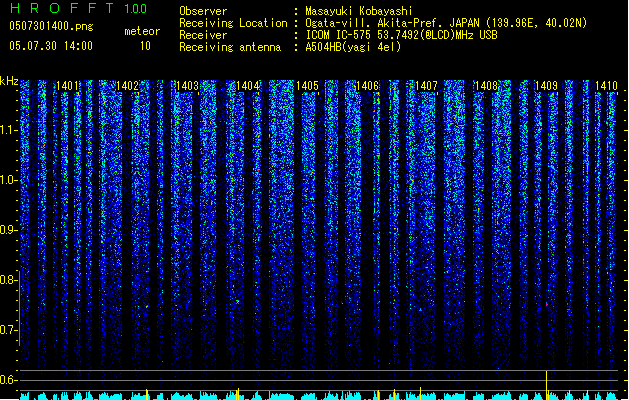This screenshot has height=400, width=629.
Task: Click the 1408 time marker
Action: (x=486, y=86)
